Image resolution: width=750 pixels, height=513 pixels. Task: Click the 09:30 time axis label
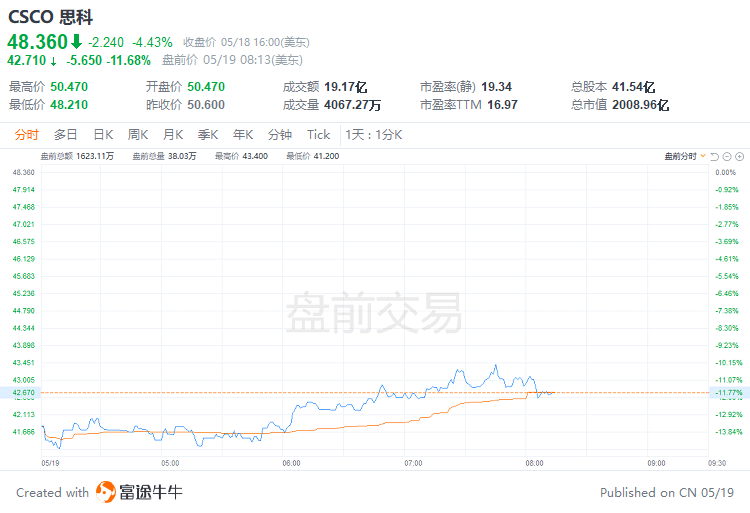pos(717,463)
